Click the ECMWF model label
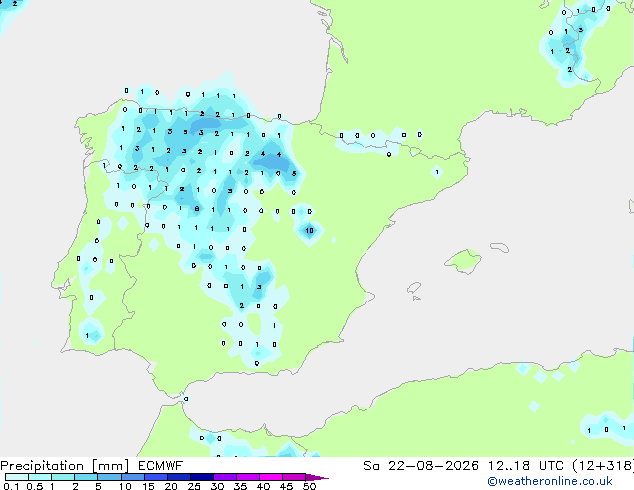 point(161,466)
